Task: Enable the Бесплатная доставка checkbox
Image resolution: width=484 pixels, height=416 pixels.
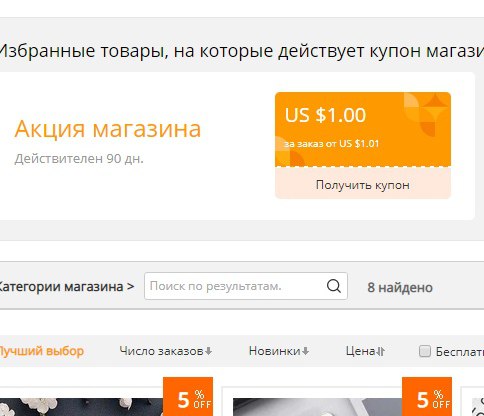Action: point(425,351)
